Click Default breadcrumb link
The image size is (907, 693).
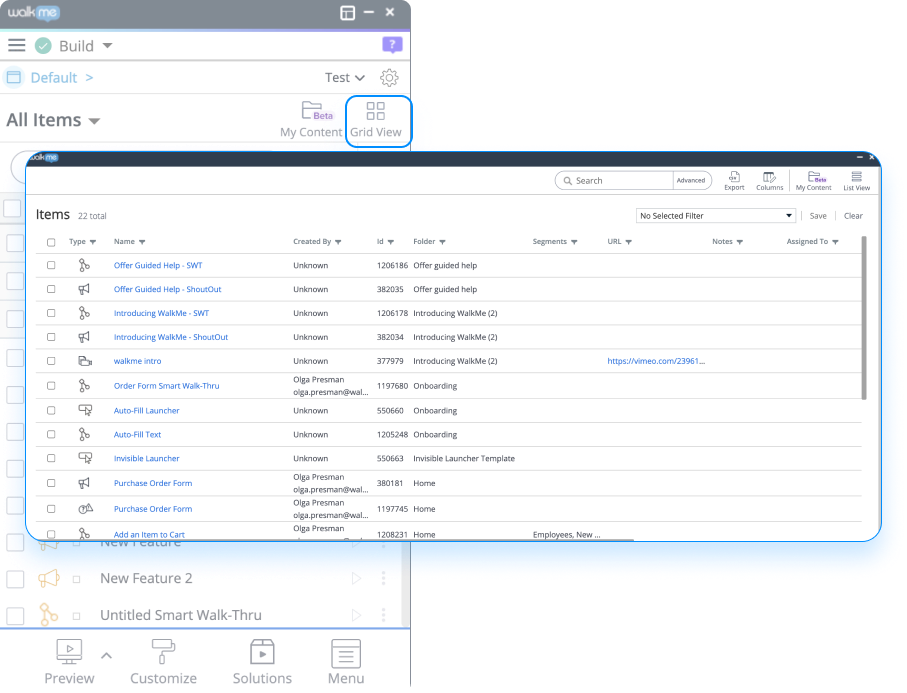[x=54, y=78]
